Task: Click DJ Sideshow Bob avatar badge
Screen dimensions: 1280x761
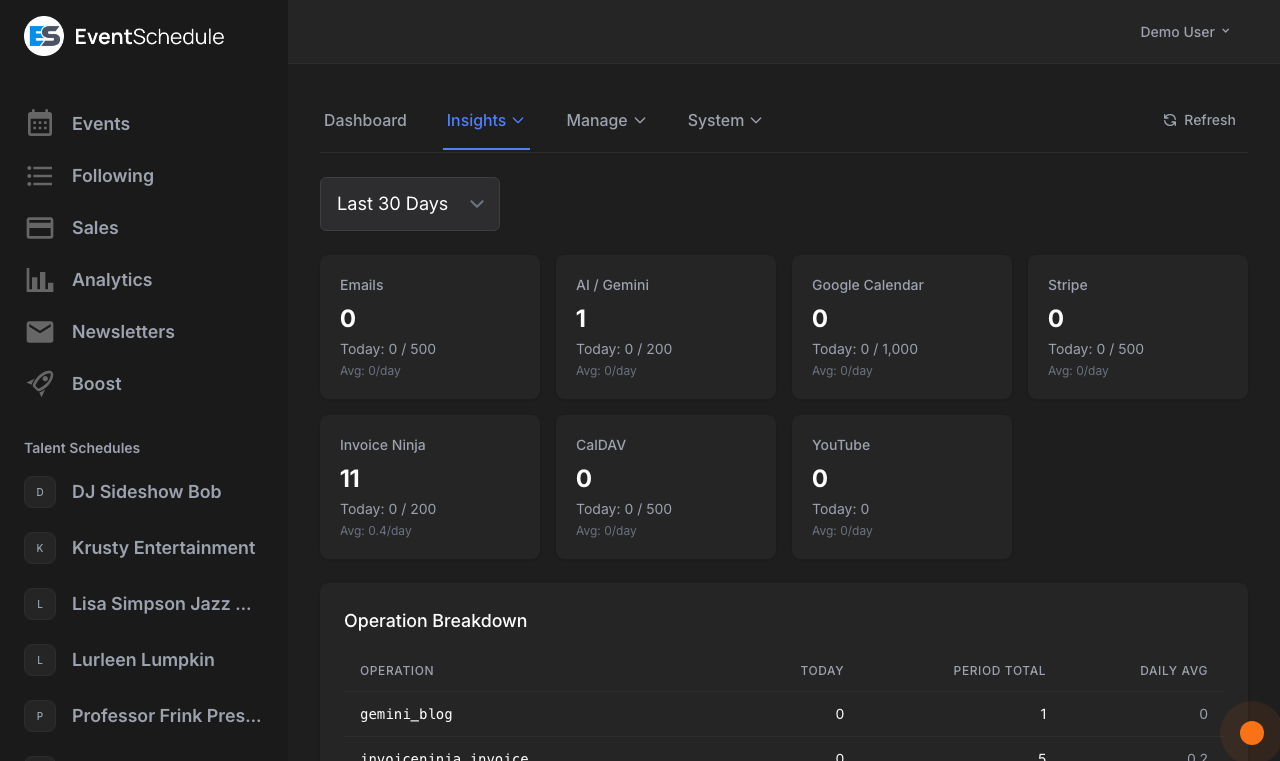Action: pyautogui.click(x=40, y=492)
